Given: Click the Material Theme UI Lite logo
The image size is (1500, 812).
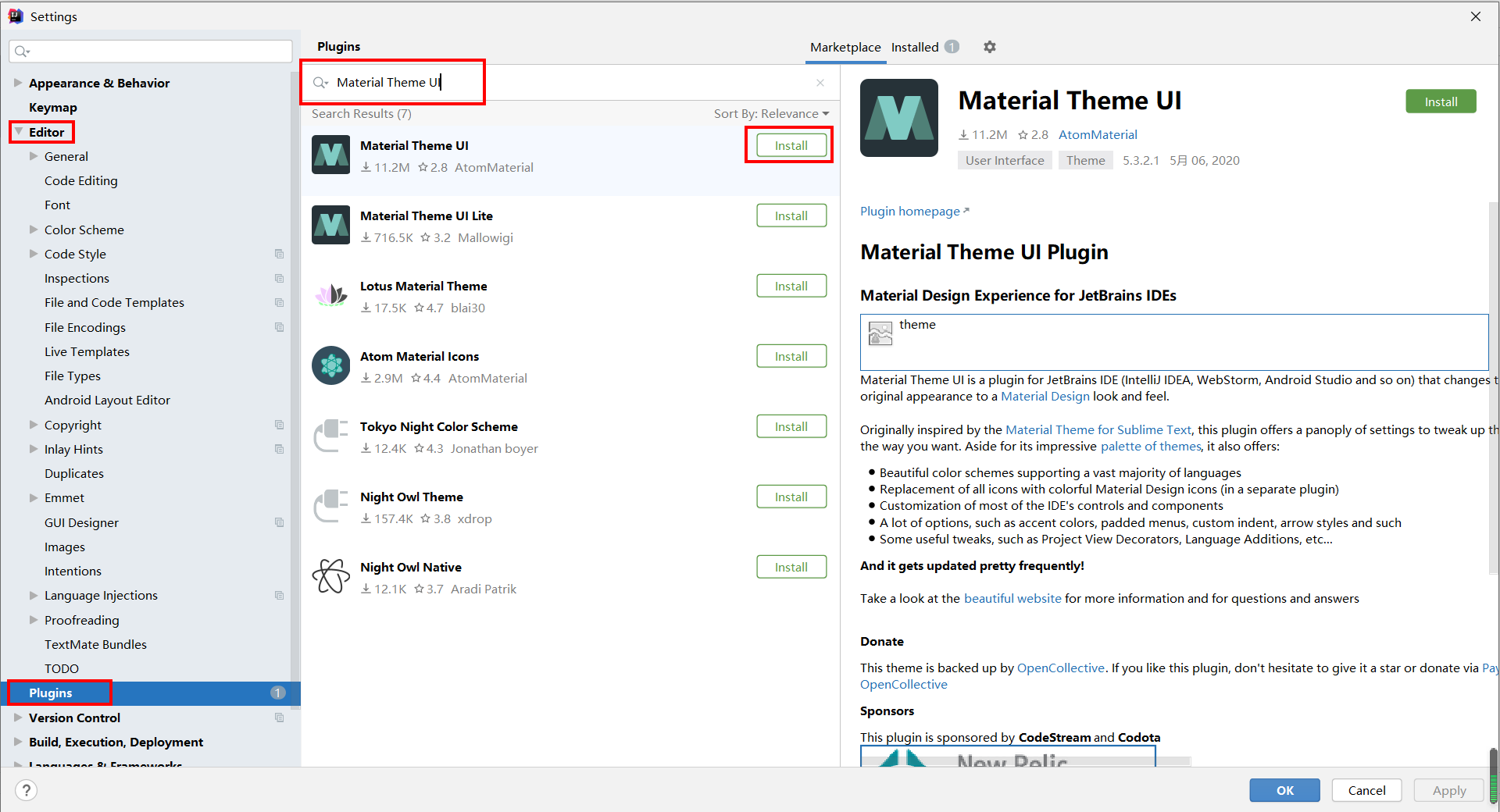Looking at the screenshot, I should [331, 225].
